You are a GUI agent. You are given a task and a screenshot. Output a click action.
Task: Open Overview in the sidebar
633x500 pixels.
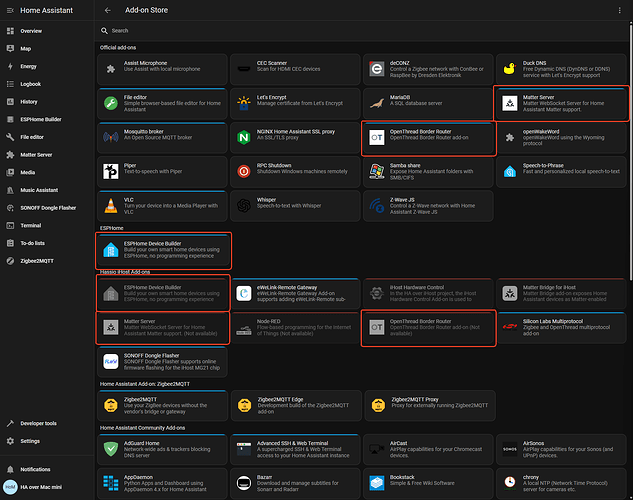tap(47, 31)
